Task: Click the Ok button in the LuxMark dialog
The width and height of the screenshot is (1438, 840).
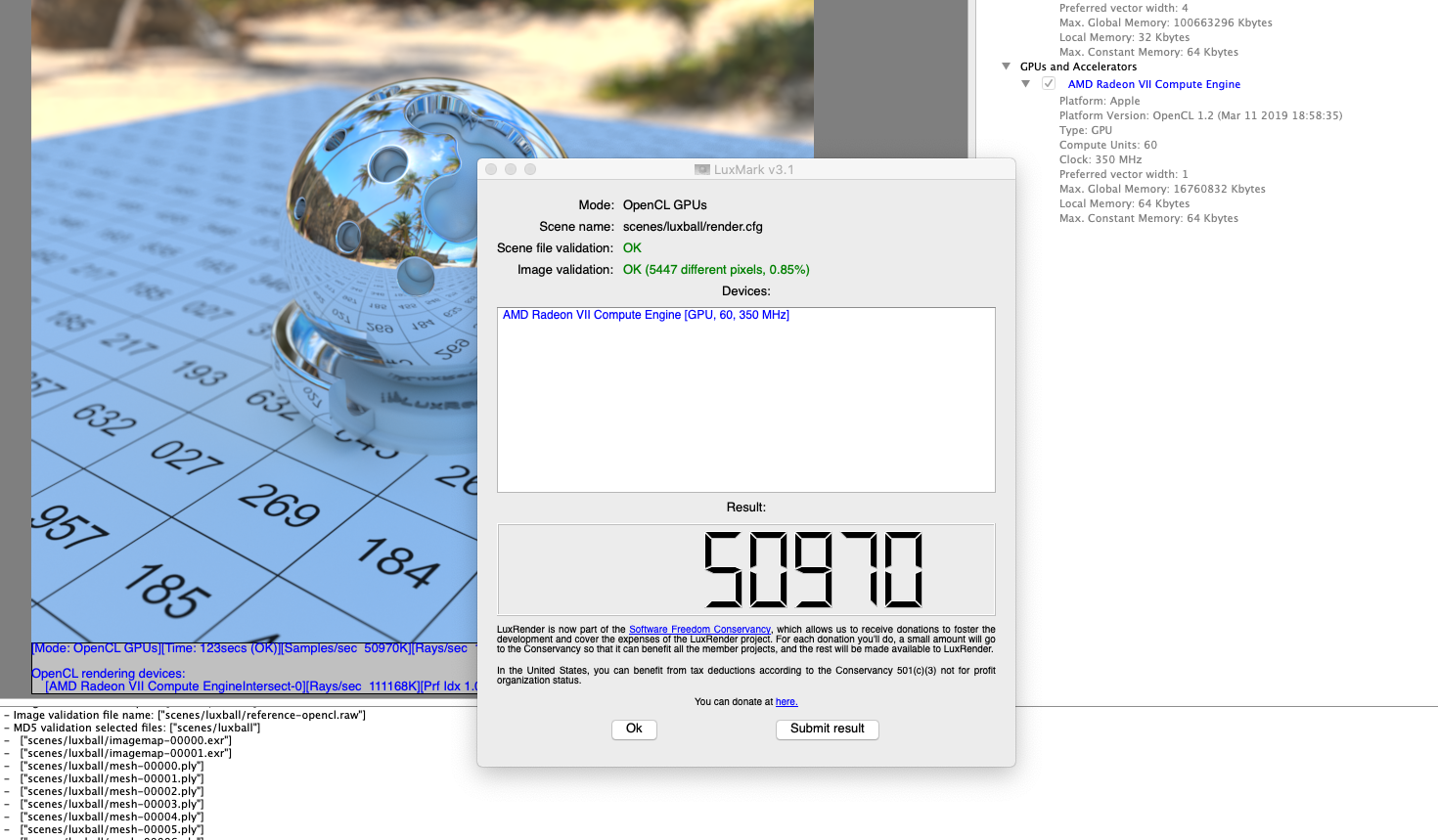Action: click(634, 729)
